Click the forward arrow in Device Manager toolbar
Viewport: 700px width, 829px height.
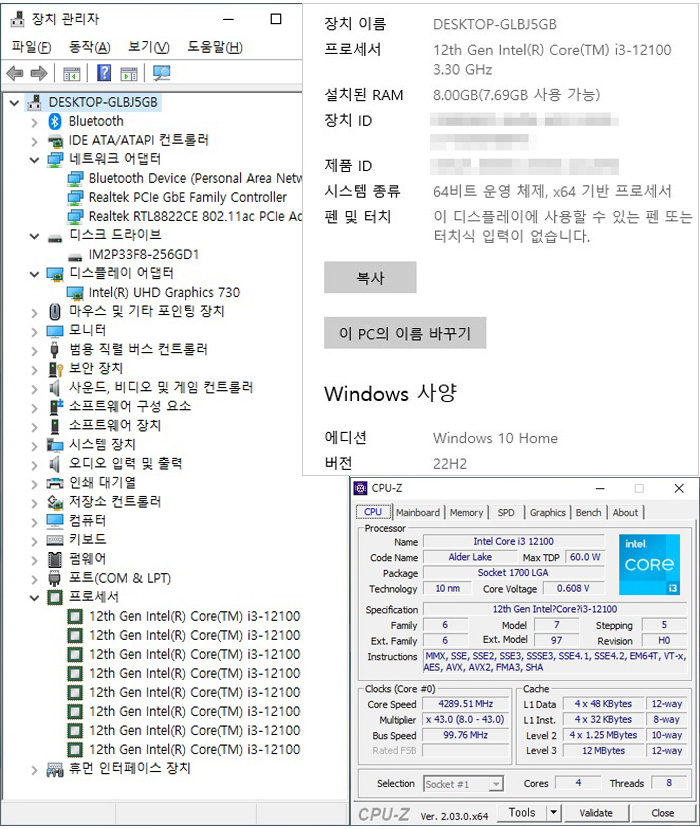[x=39, y=73]
